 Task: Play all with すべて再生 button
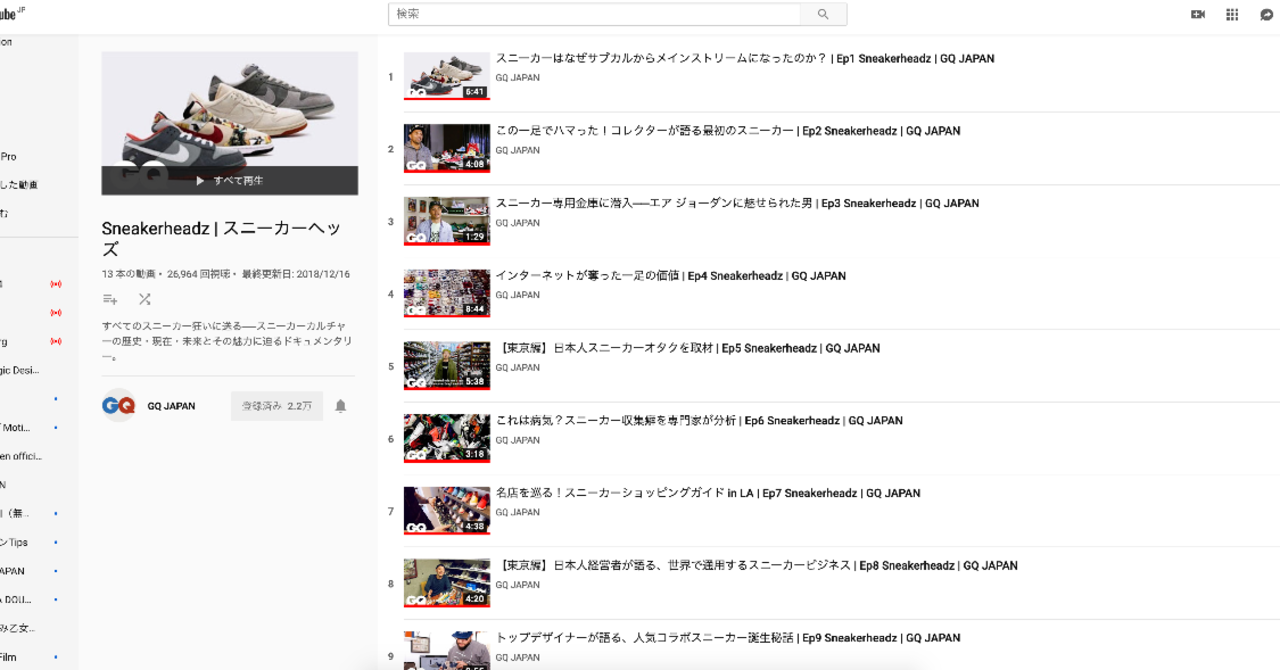(x=230, y=181)
